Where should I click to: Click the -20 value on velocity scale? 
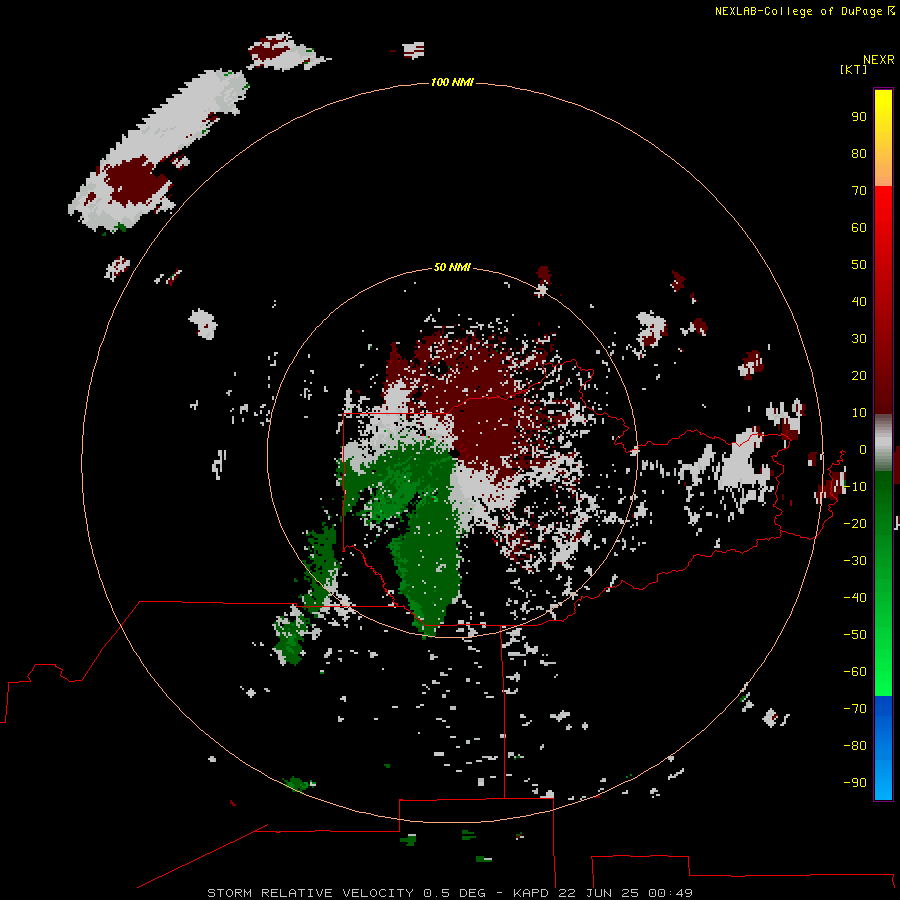(855, 524)
